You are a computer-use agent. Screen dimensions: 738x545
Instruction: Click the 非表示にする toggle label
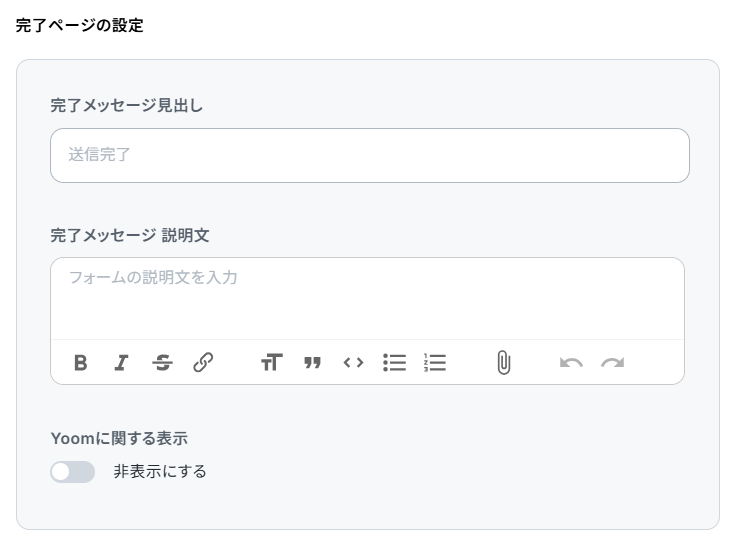160,472
